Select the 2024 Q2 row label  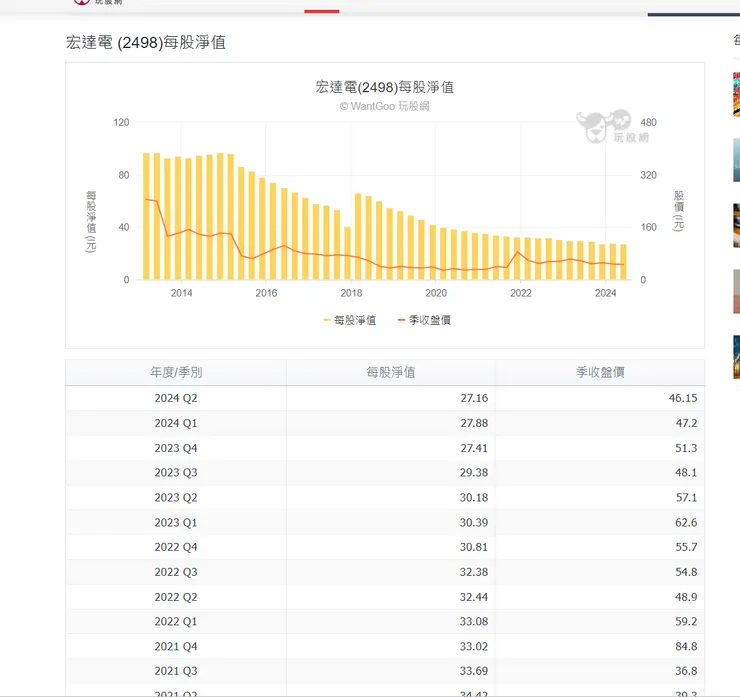click(x=176, y=398)
